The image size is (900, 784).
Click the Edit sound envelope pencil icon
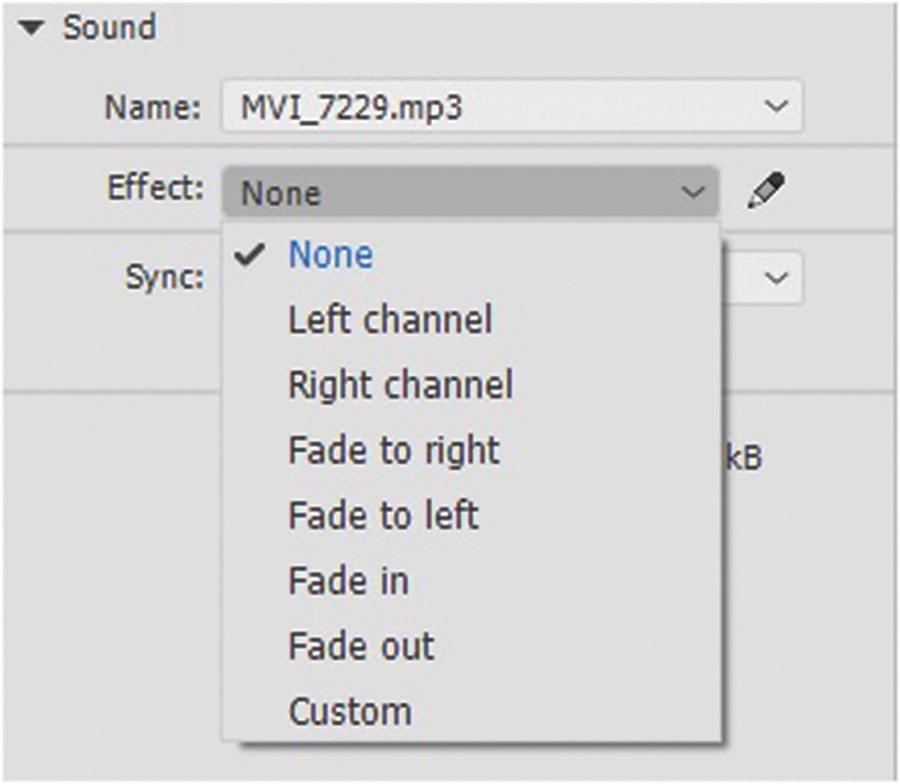(766, 191)
